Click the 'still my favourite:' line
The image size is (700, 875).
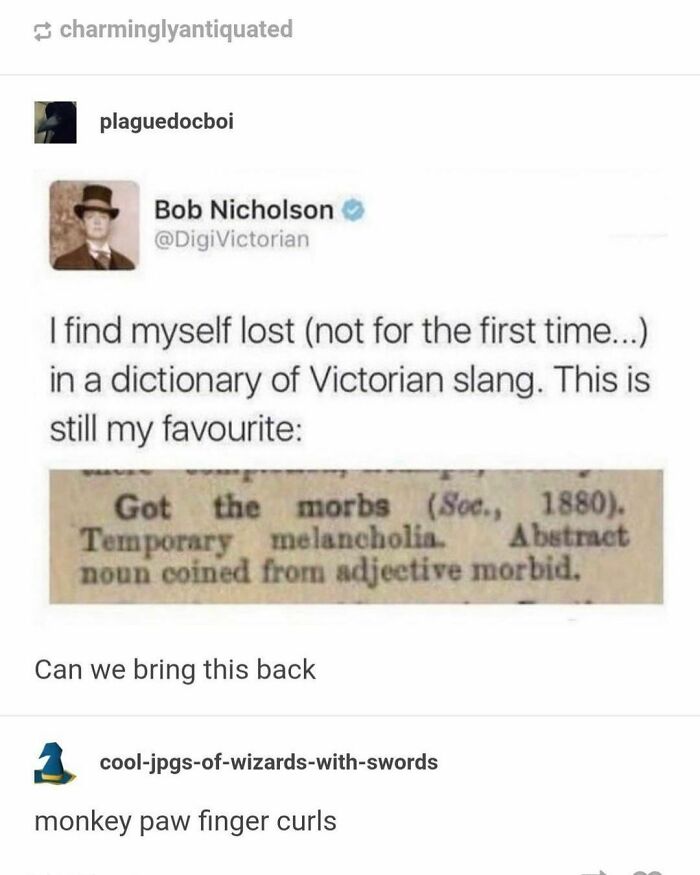(176, 429)
